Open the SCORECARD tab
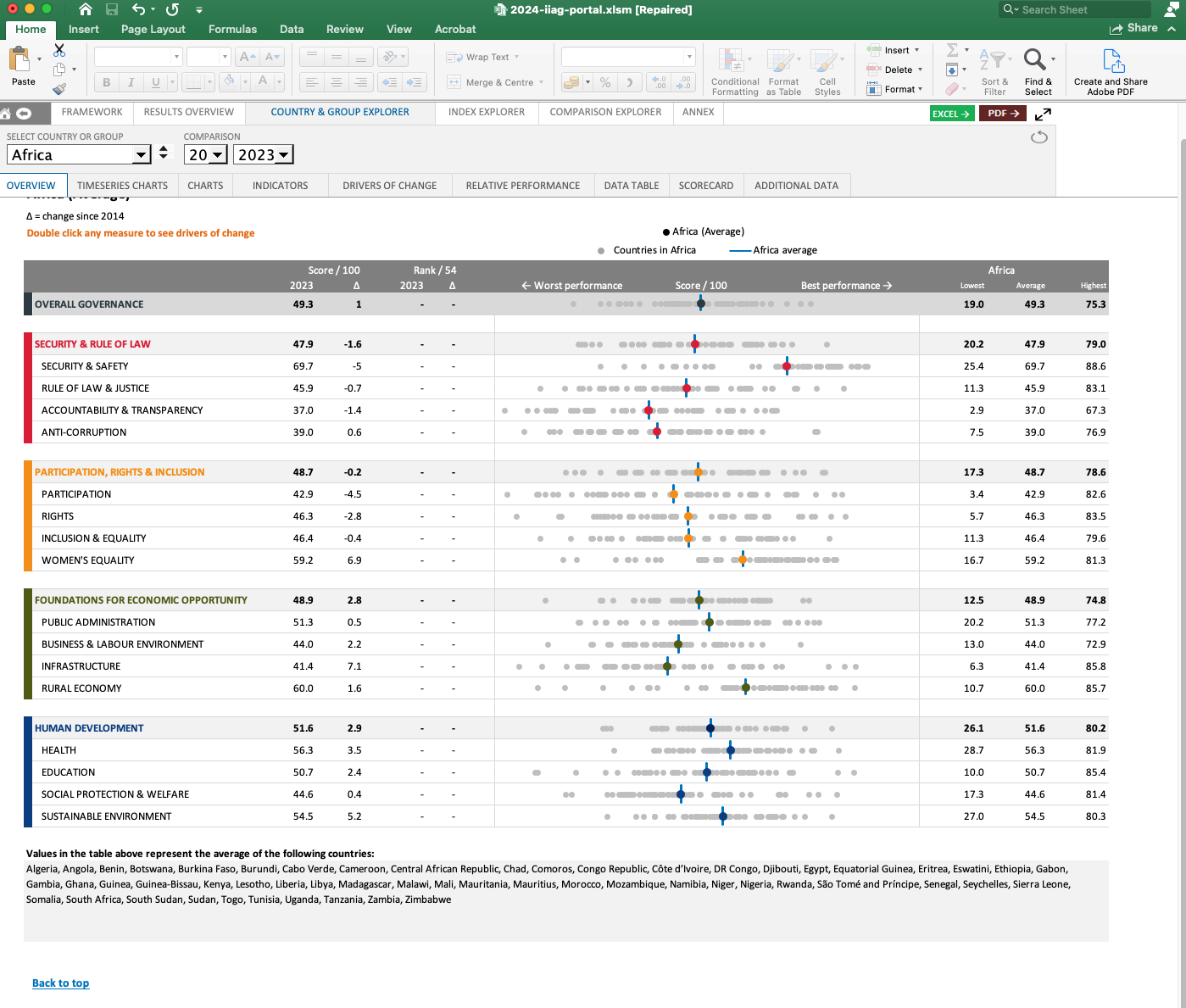This screenshot has width=1186, height=1008. (x=706, y=186)
